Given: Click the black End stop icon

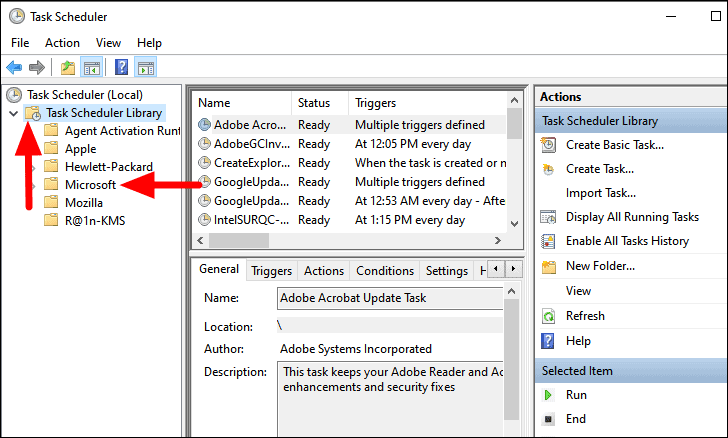Looking at the screenshot, I should 548,419.
